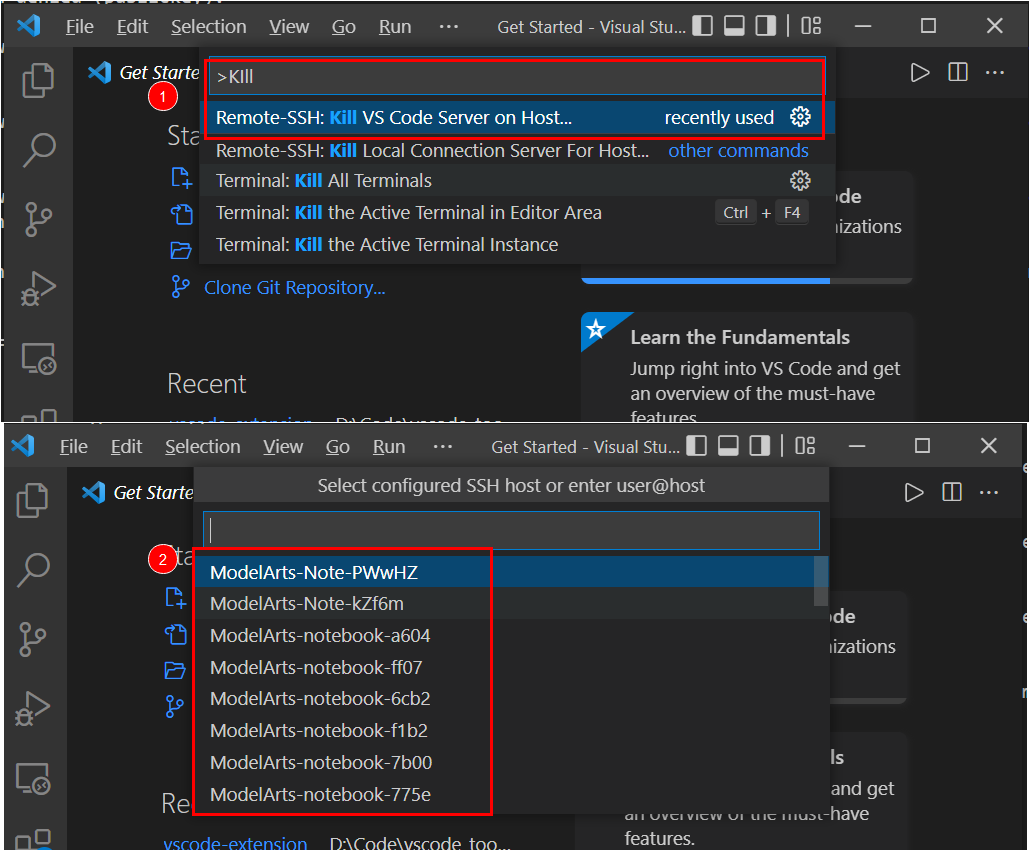Open Remote Explorer icon in top window

pyautogui.click(x=38, y=358)
